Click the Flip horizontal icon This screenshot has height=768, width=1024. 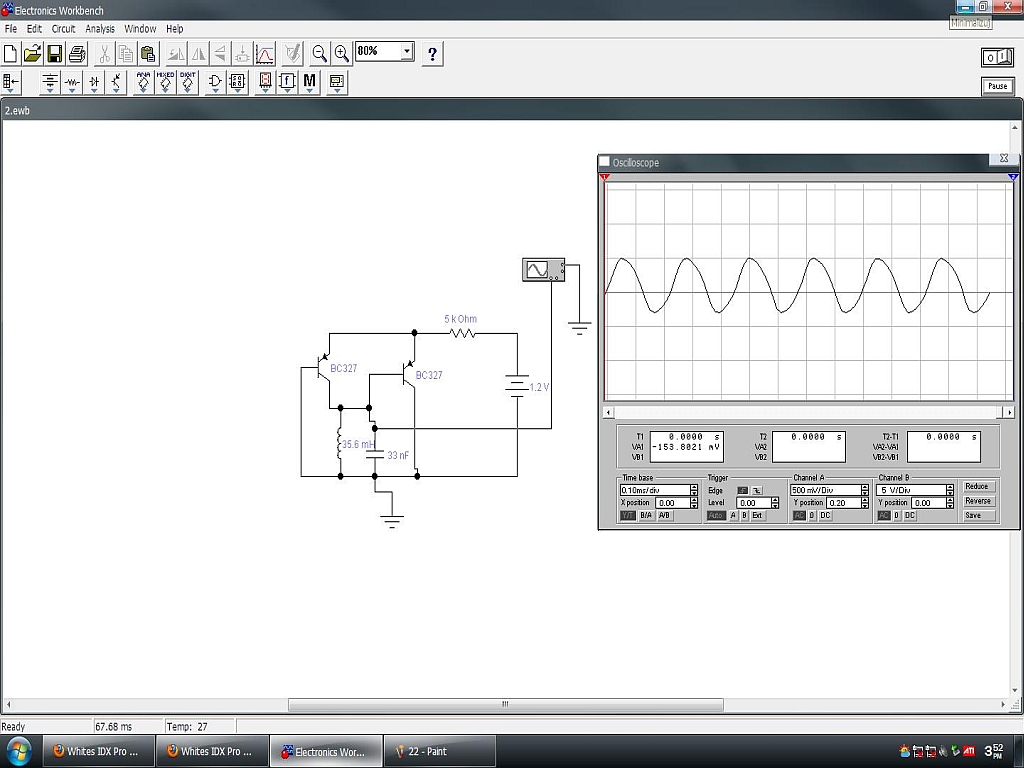point(198,54)
